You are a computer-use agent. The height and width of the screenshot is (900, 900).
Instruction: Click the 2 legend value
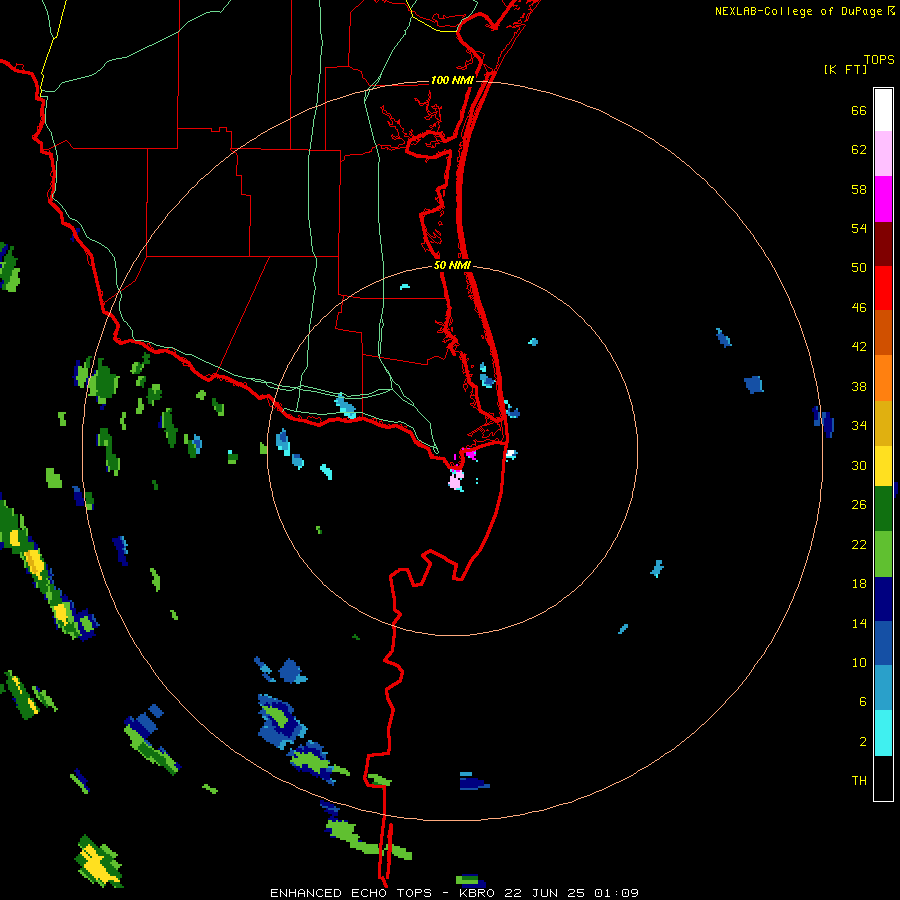coord(862,742)
